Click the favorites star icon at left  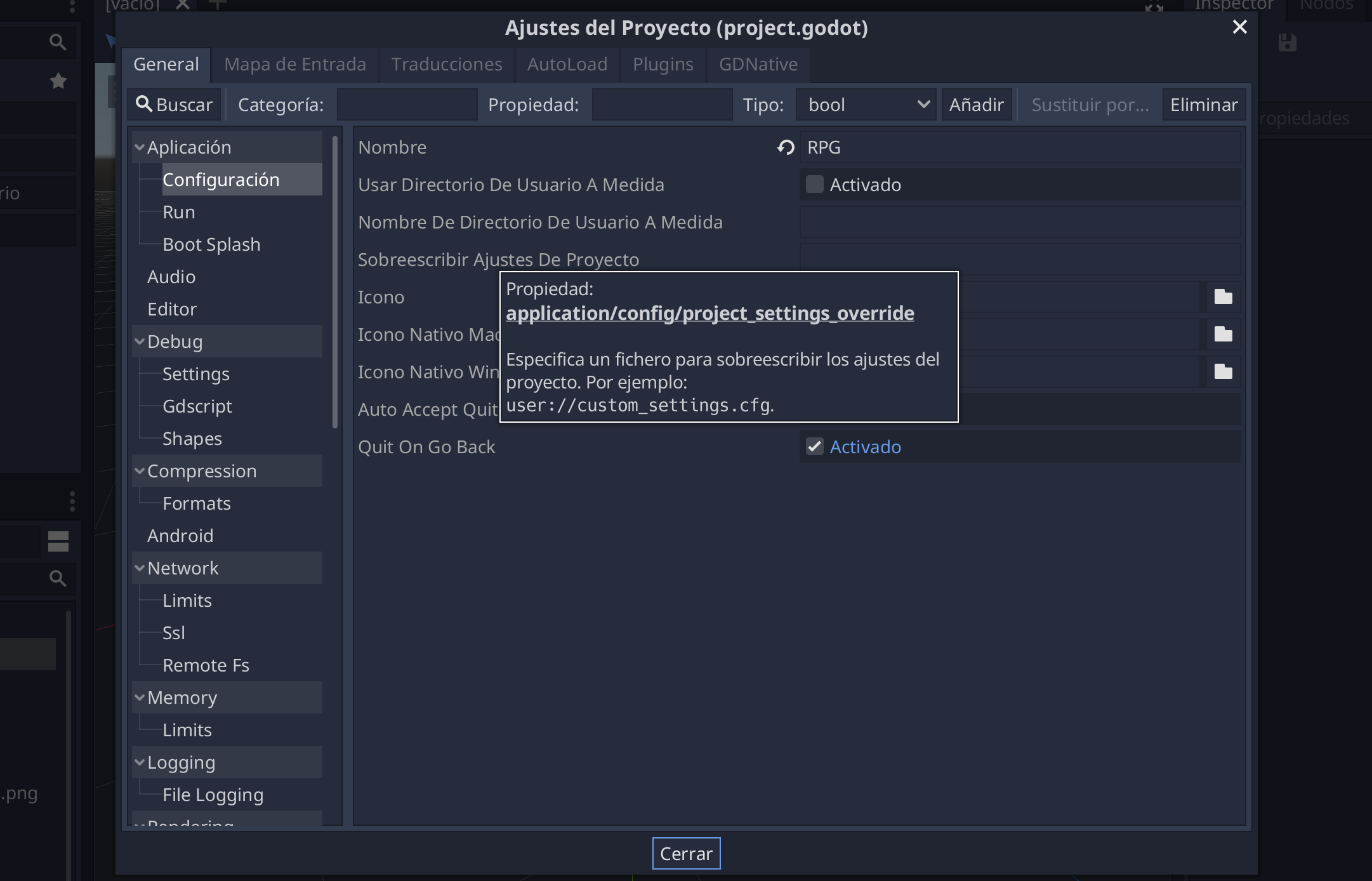pos(58,81)
